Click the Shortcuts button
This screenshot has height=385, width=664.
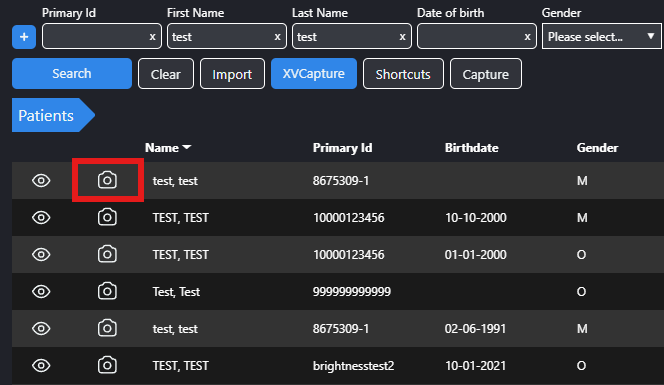(x=403, y=74)
